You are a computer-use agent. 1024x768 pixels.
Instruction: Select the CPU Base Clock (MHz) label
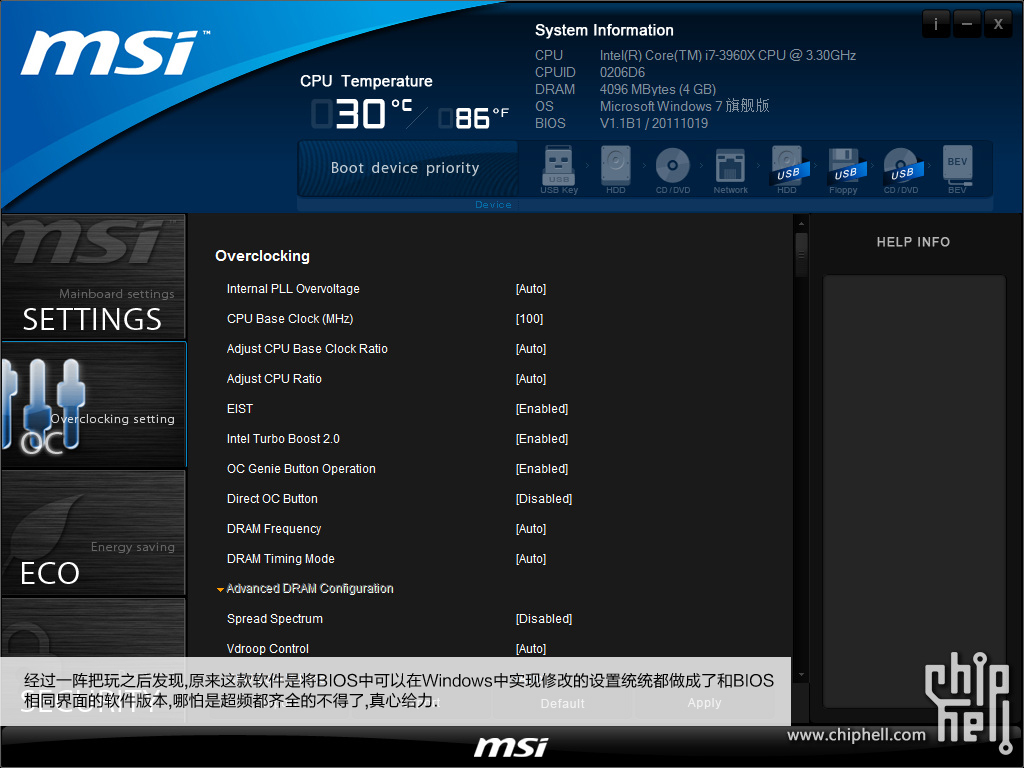pyautogui.click(x=290, y=319)
